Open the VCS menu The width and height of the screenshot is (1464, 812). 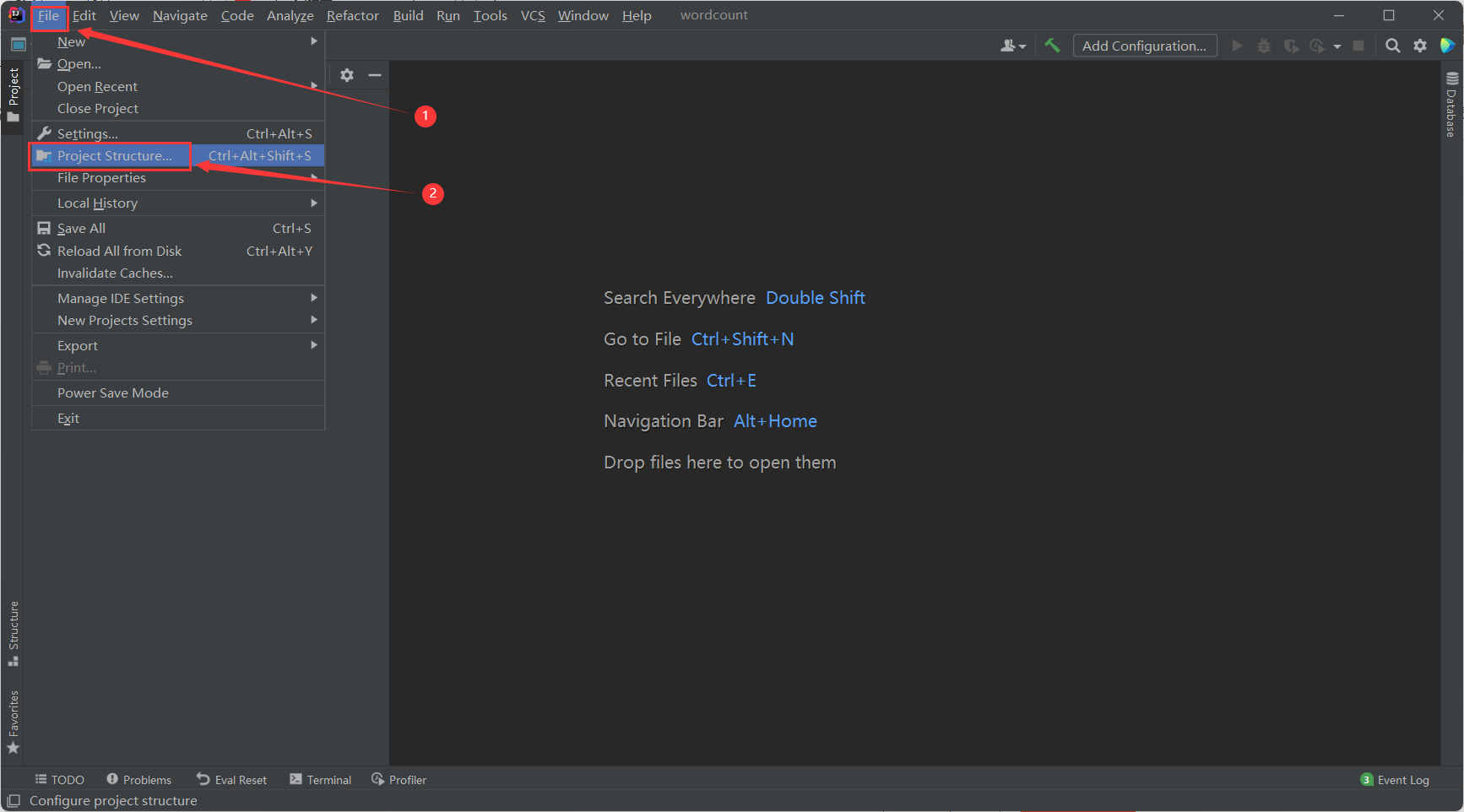533,16
